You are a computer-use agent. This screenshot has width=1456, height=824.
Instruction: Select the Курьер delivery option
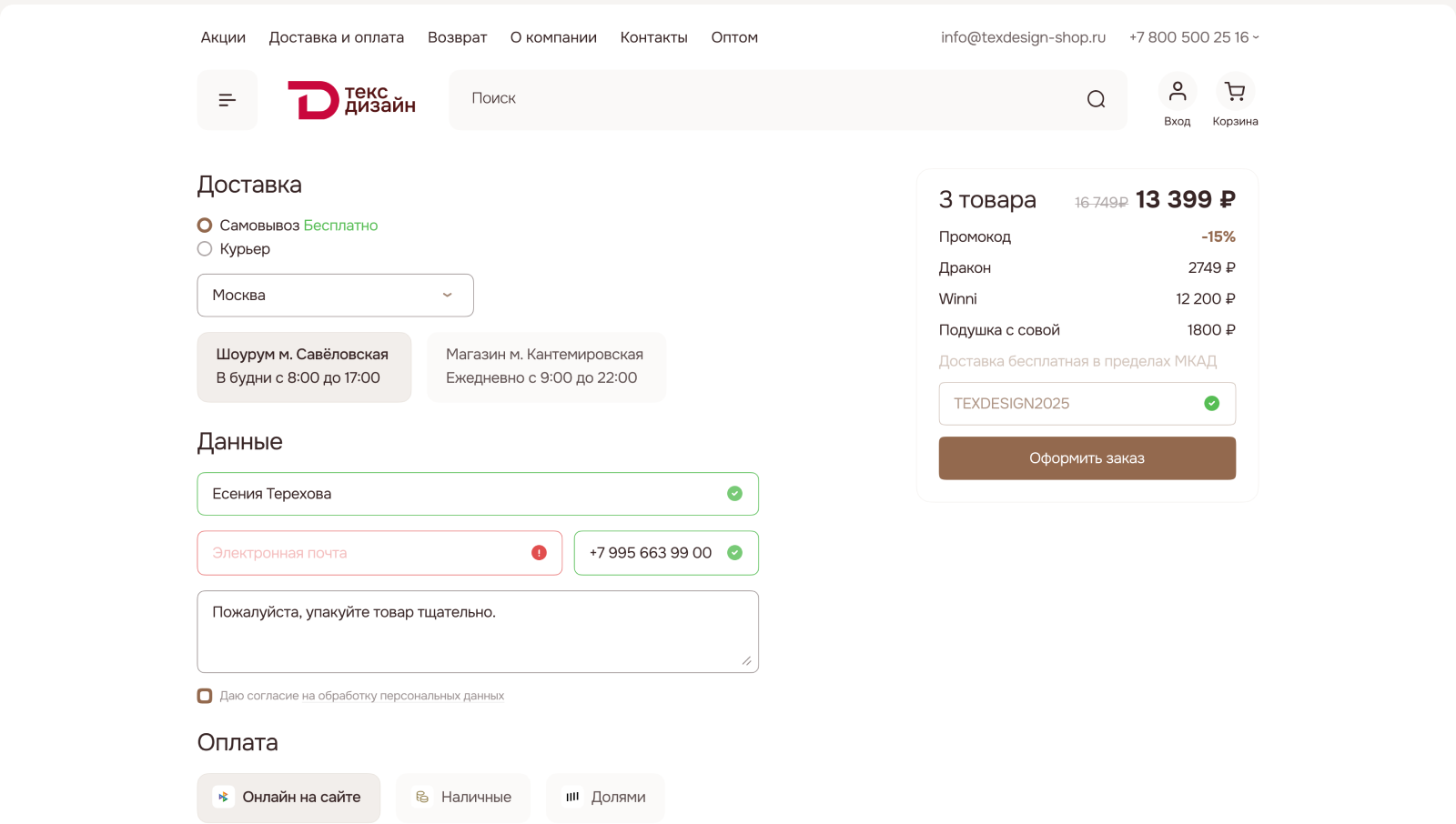pyautogui.click(x=205, y=249)
